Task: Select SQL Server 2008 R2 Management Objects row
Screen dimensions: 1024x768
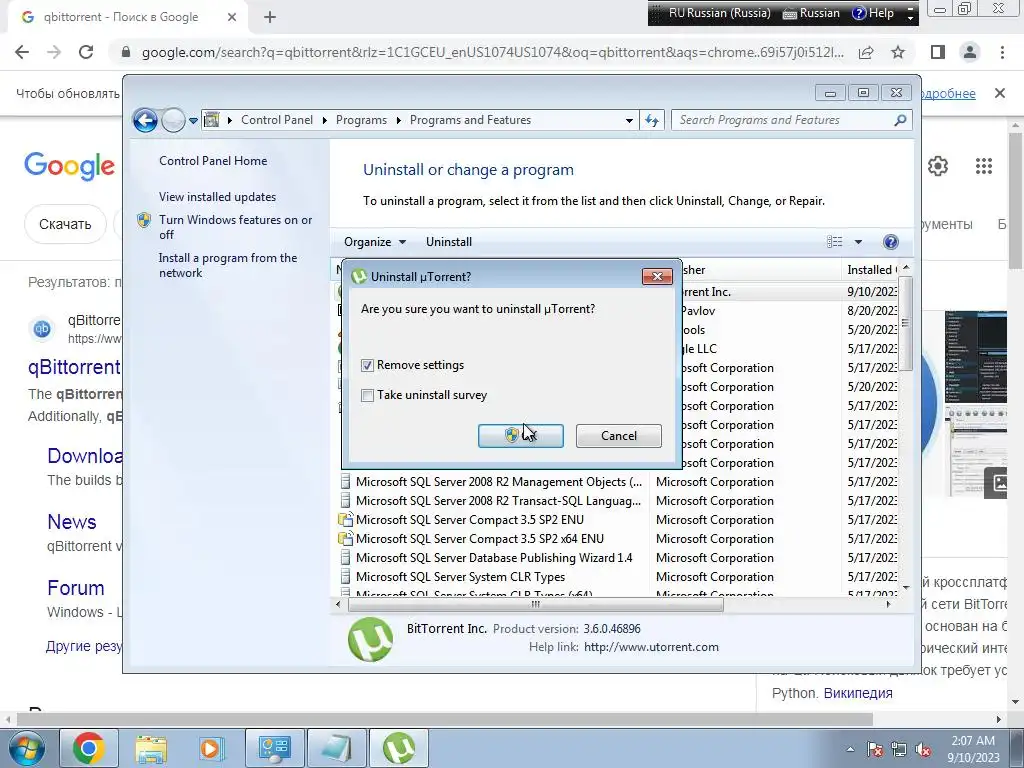Action: tap(499, 482)
